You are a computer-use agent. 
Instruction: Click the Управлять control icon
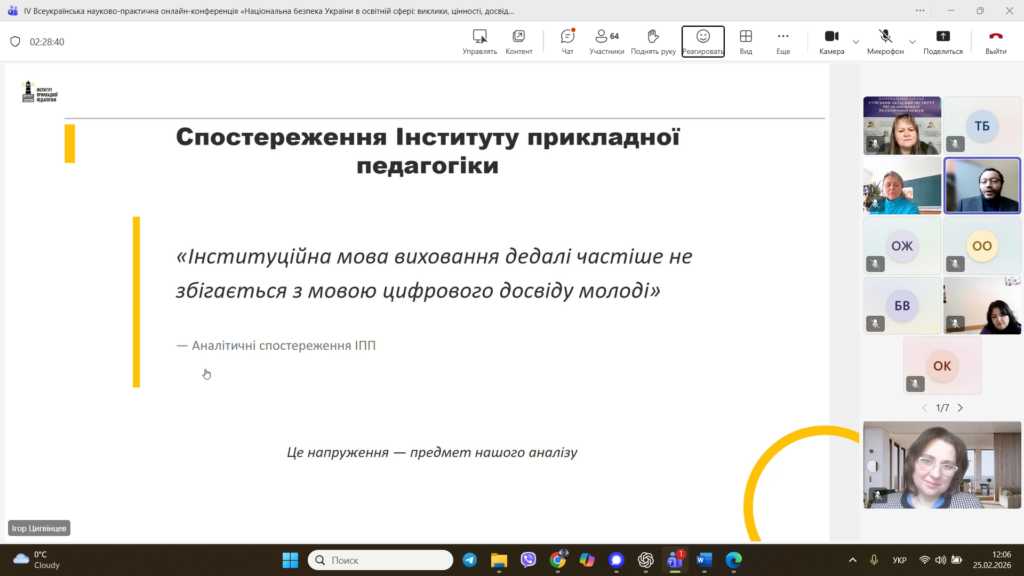point(479,41)
